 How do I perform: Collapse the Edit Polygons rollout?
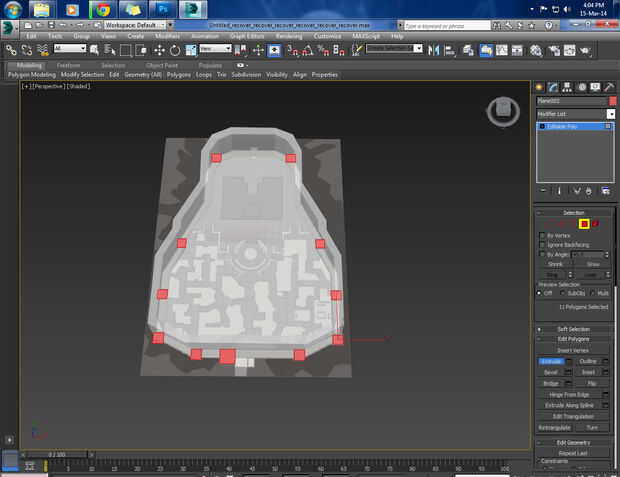tap(573, 339)
